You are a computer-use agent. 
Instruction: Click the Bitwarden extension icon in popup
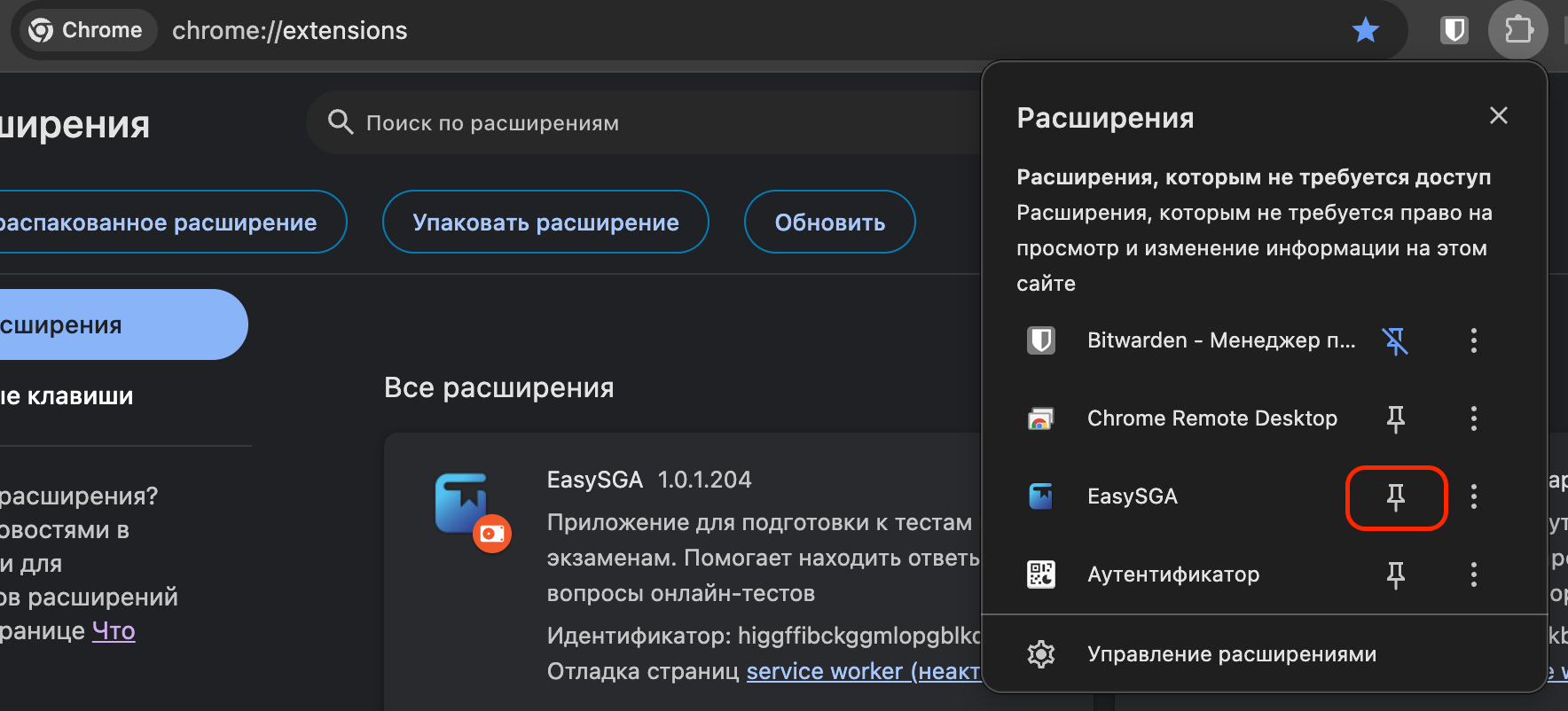[1040, 340]
